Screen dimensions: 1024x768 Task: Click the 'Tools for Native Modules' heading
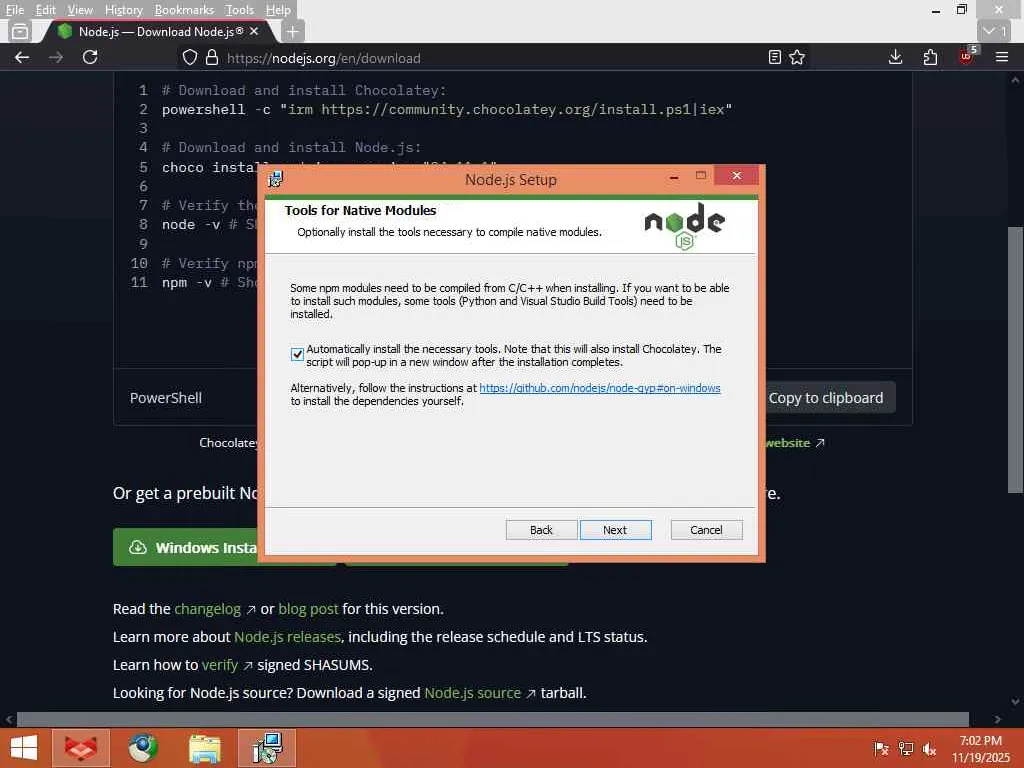pyautogui.click(x=360, y=210)
